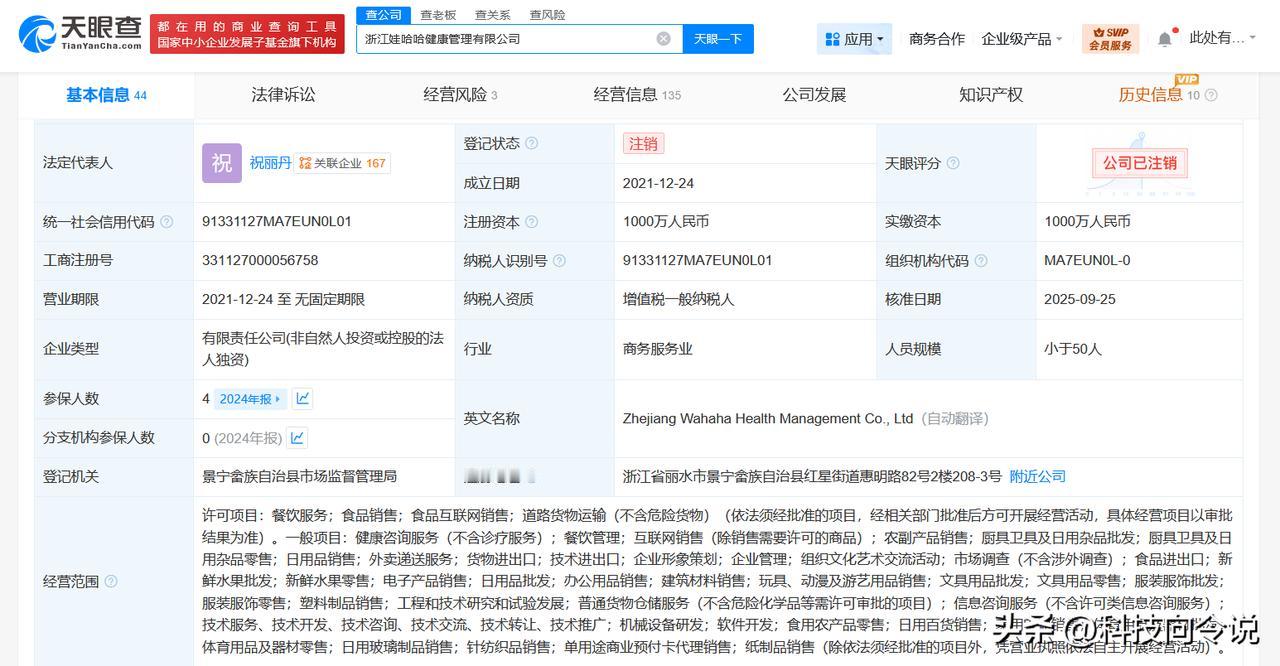Click industry value 商务服务业
The width and height of the screenshot is (1280, 666).
(x=657, y=349)
